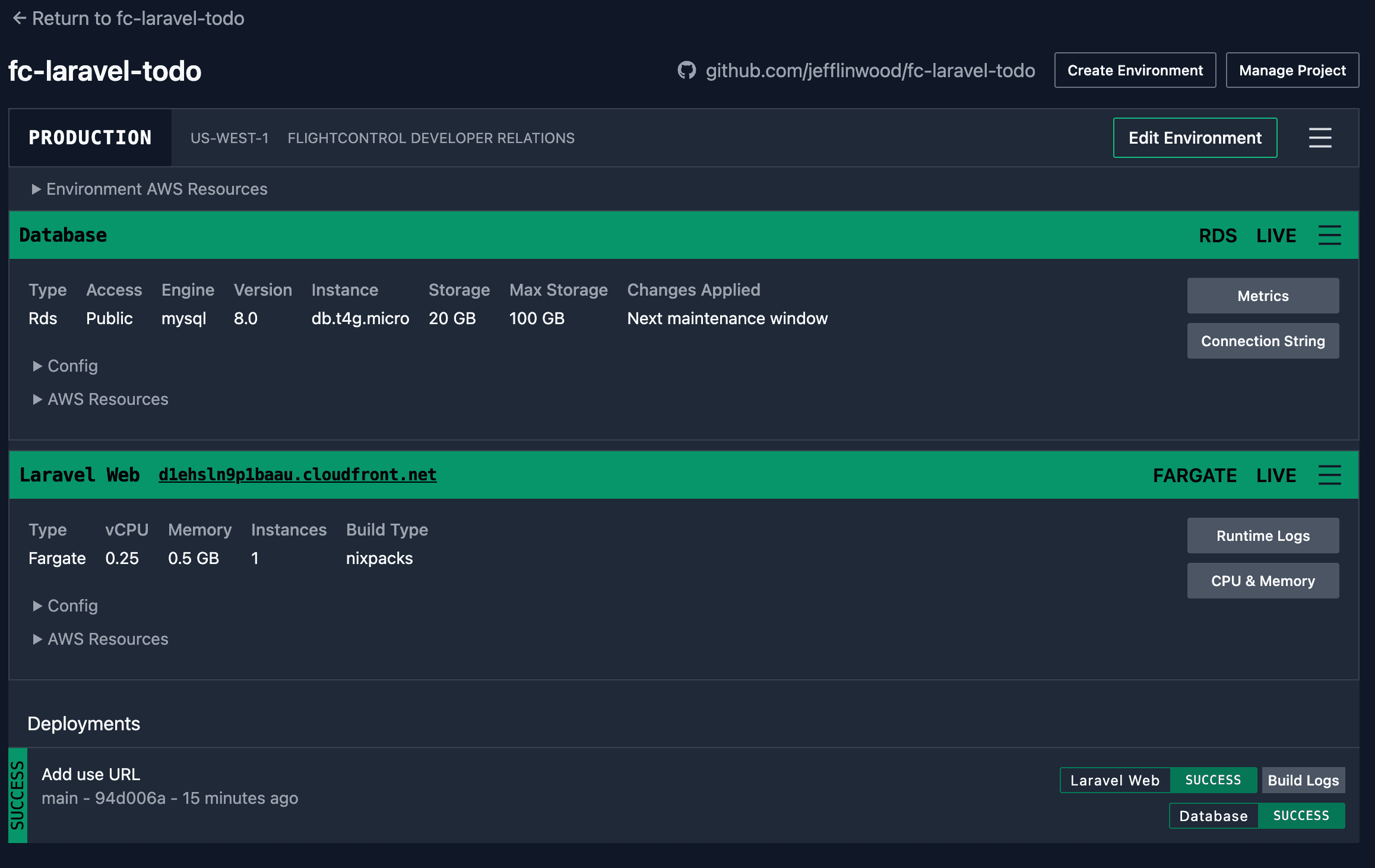Return to fc-laravel-todo link
The height and width of the screenshot is (868, 1375).
[x=128, y=18]
